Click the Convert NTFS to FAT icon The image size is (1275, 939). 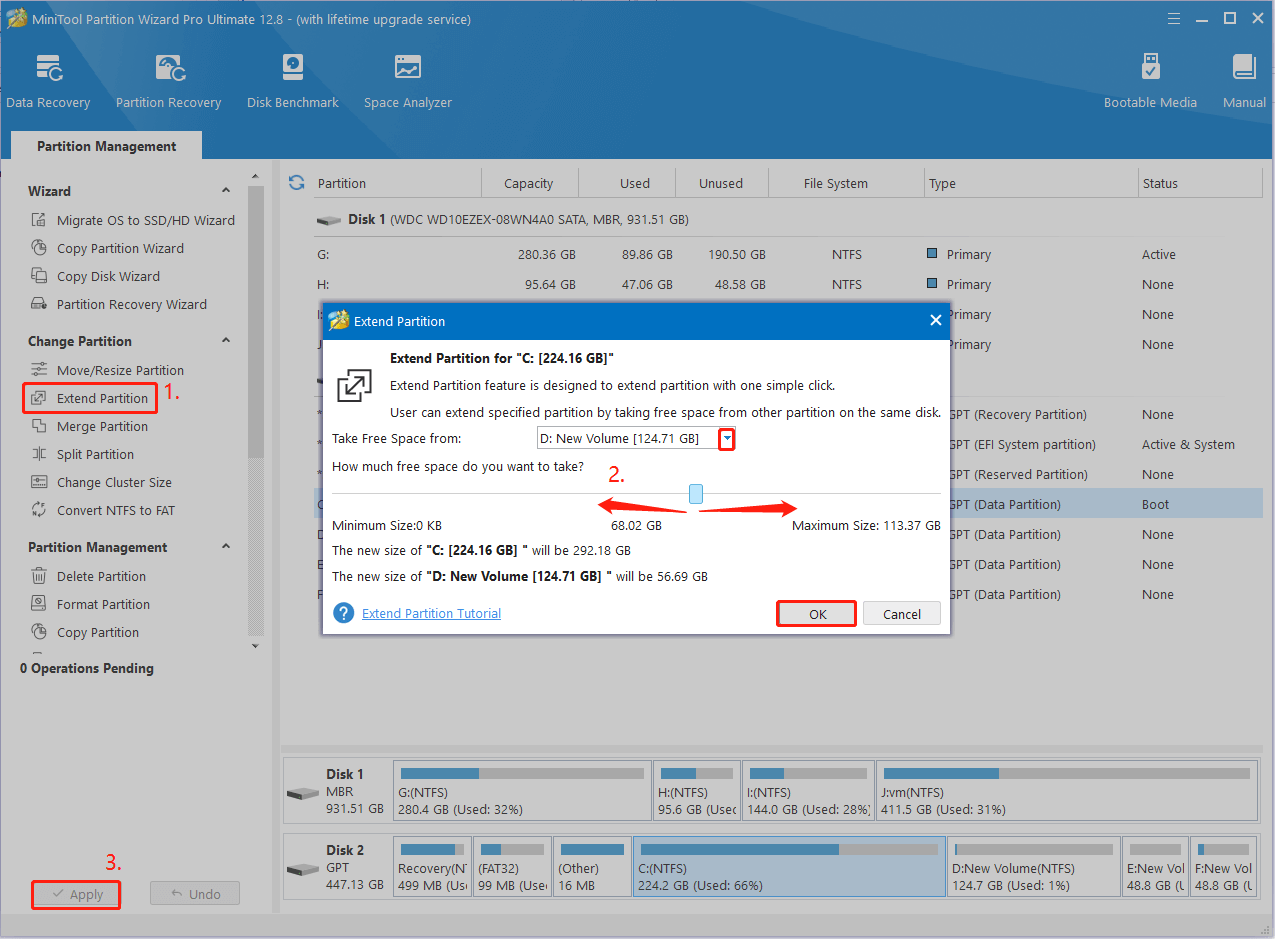tap(39, 510)
